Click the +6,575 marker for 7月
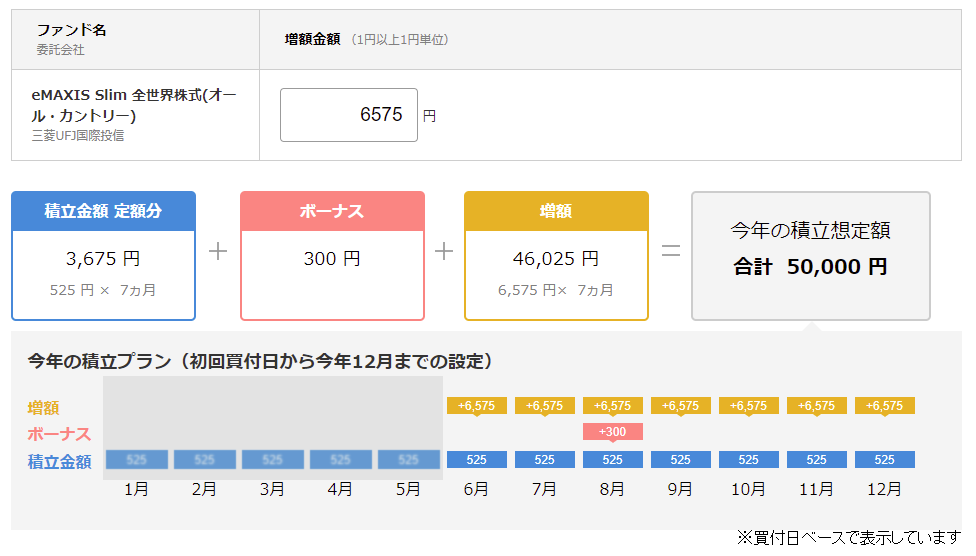The width and height of the screenshot is (976, 556). (545, 406)
